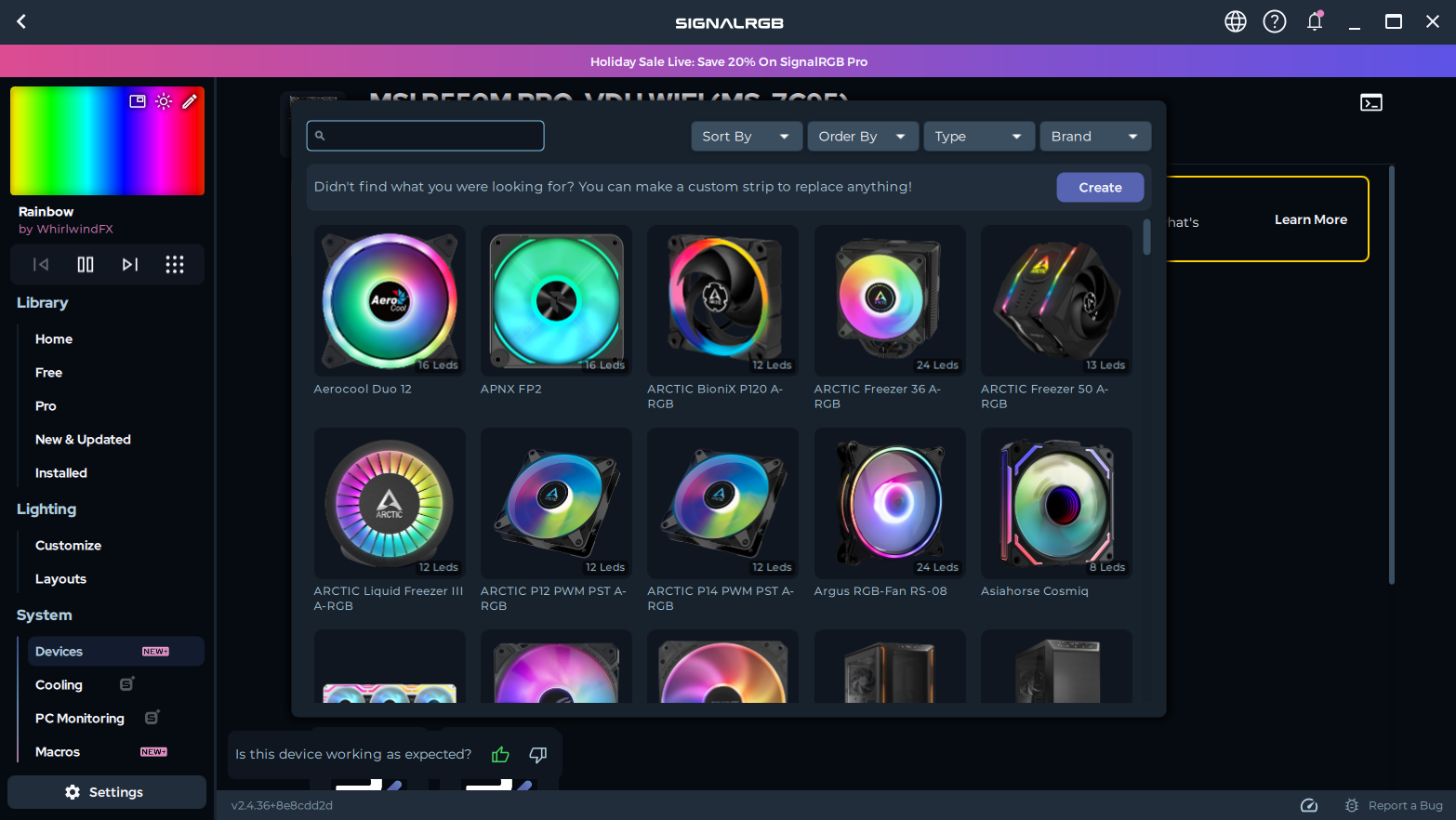The image size is (1456, 820).
Task: Open the Sort By dropdown
Action: tap(747, 136)
